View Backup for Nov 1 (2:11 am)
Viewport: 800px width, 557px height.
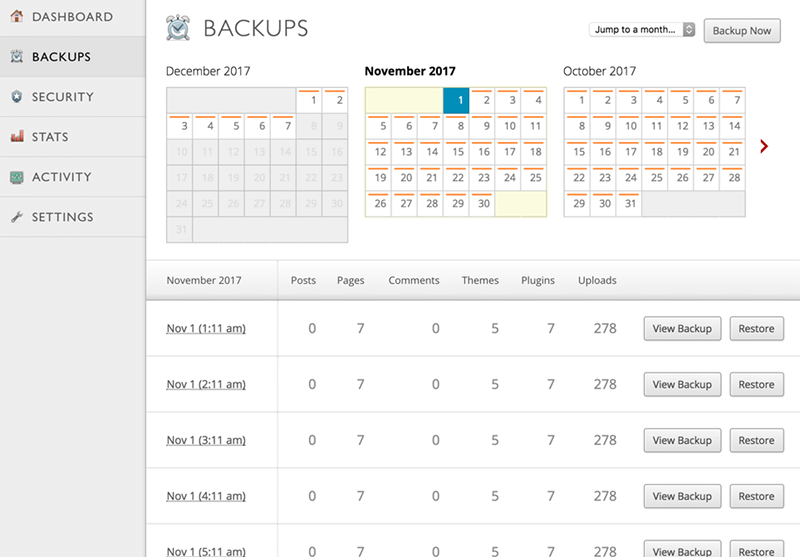point(682,385)
